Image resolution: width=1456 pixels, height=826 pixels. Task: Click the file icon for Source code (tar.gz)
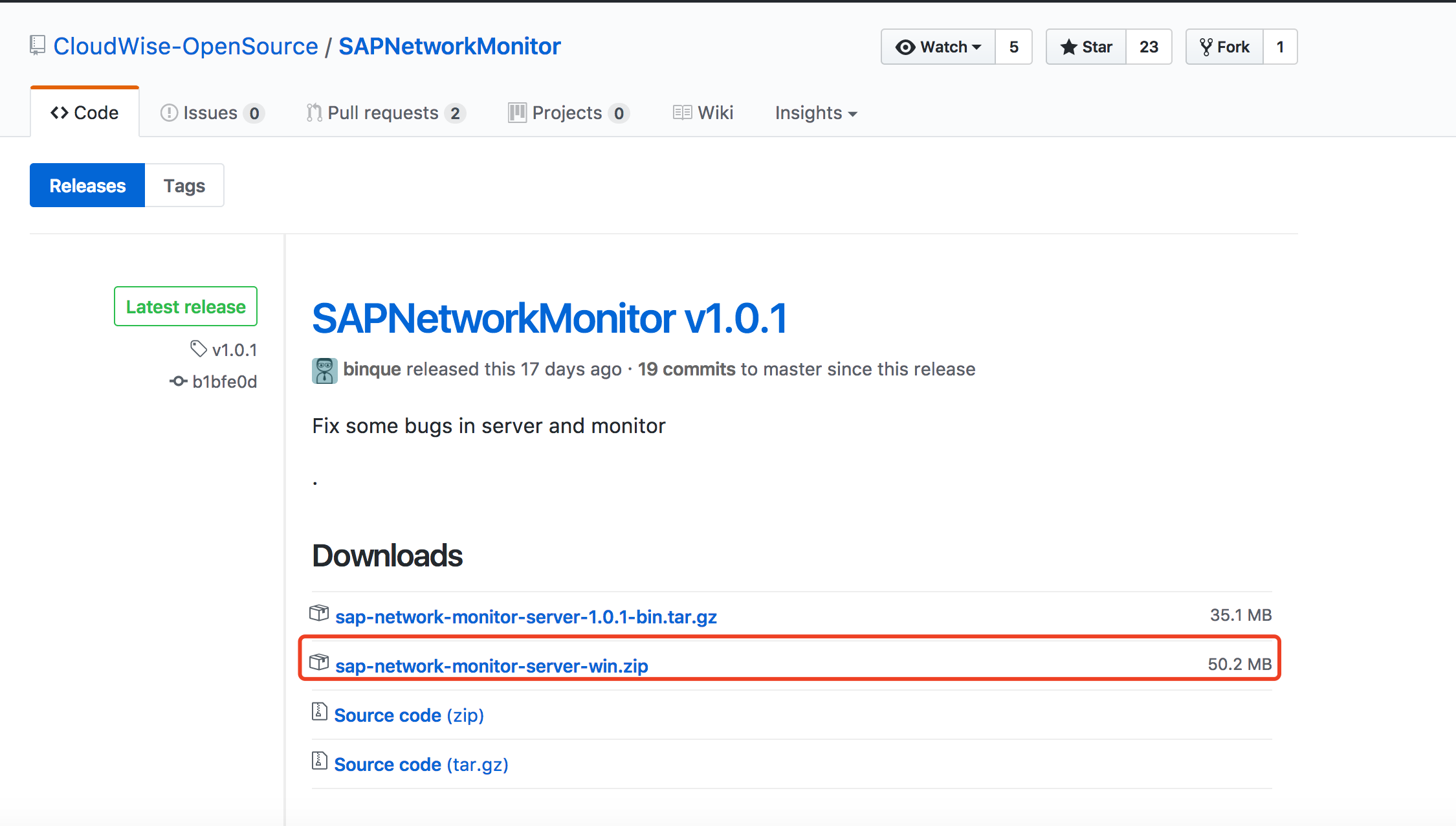tap(319, 761)
